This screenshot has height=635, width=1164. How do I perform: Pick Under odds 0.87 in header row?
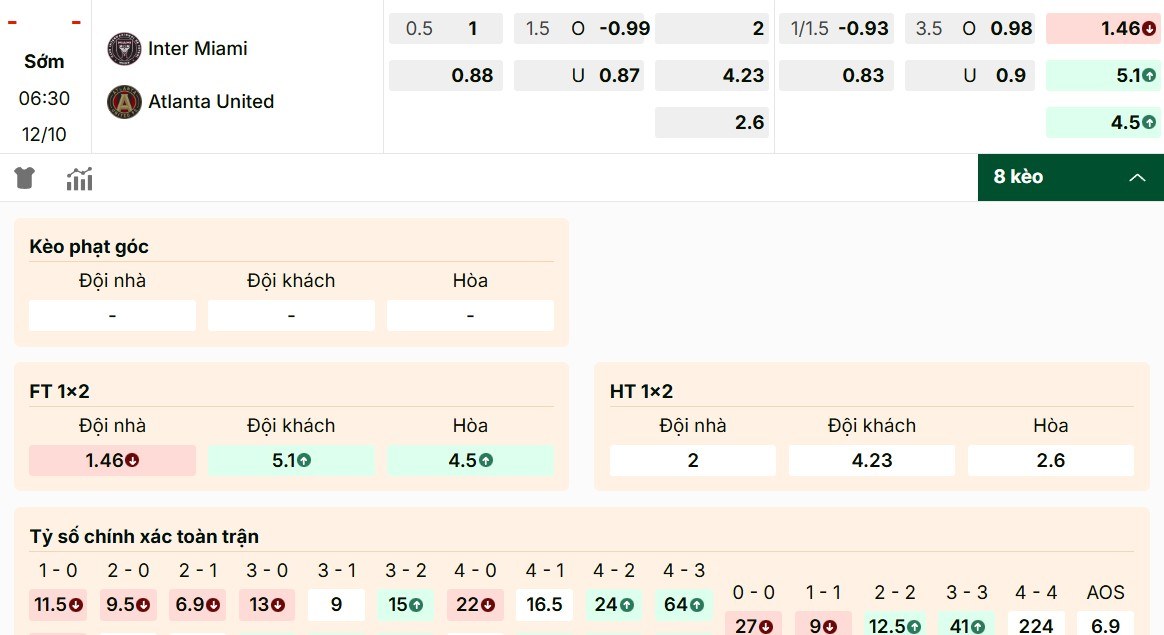582,75
